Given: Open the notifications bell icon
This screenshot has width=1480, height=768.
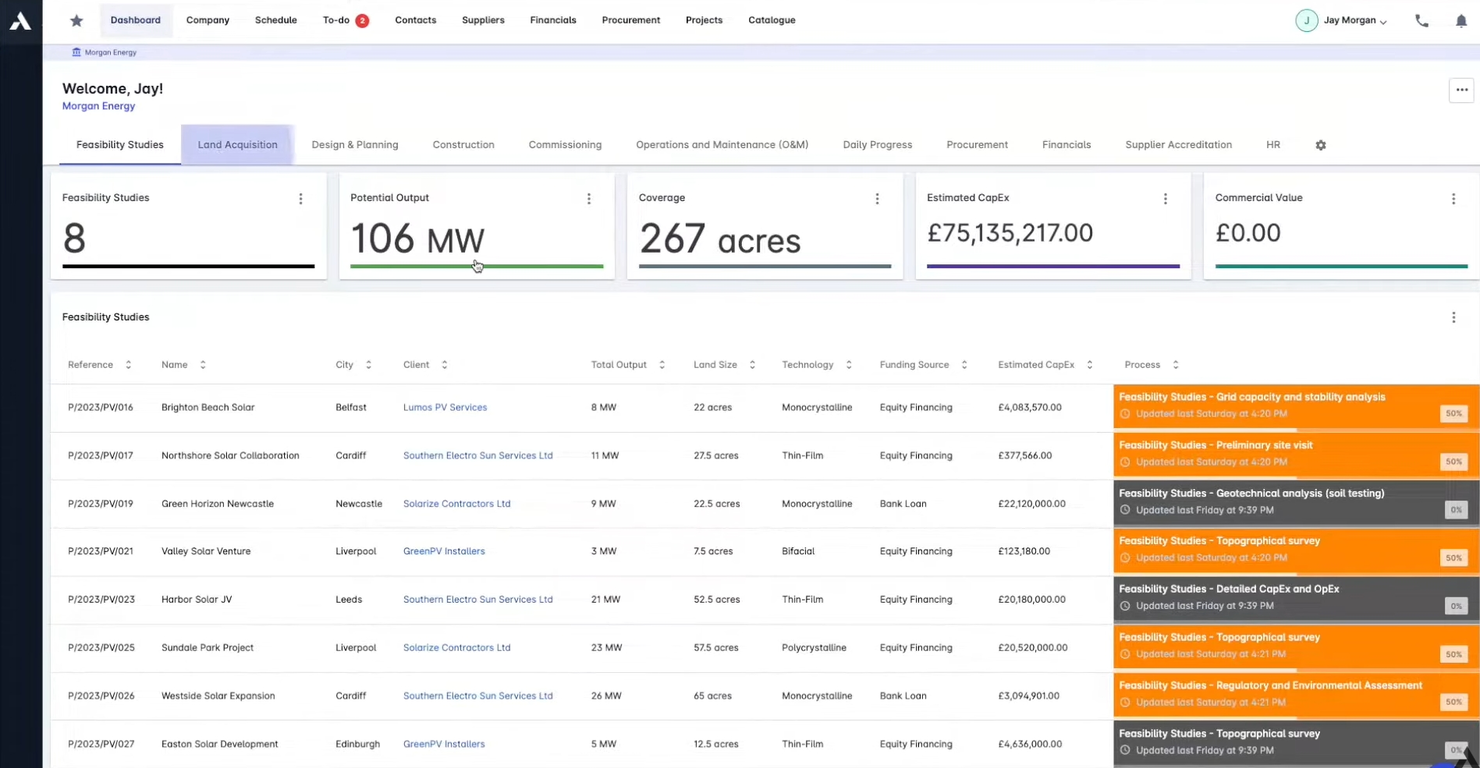Looking at the screenshot, I should 1461,20.
